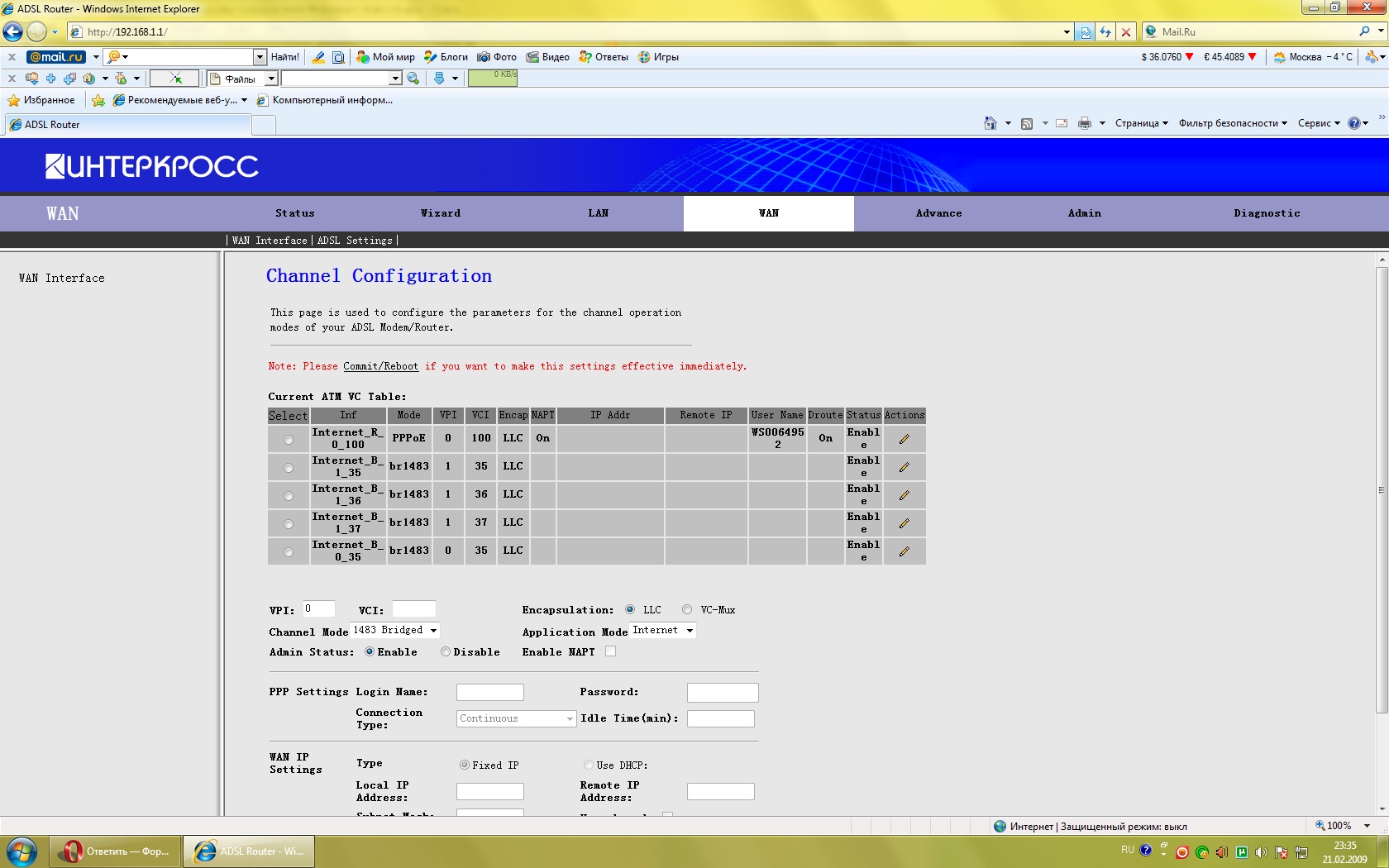Open the ADSL Settings submenu link
This screenshot has width=1389, height=868.
pyautogui.click(x=355, y=241)
